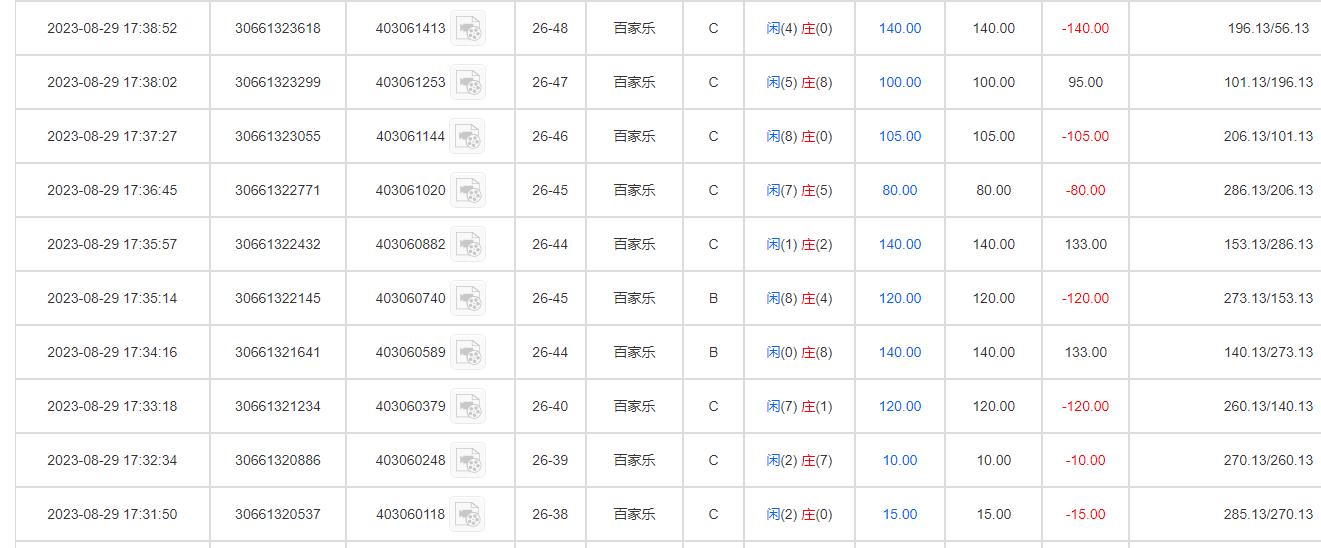Open video replay icon beside 403061020
This screenshot has height=548, width=1321.
point(467,191)
